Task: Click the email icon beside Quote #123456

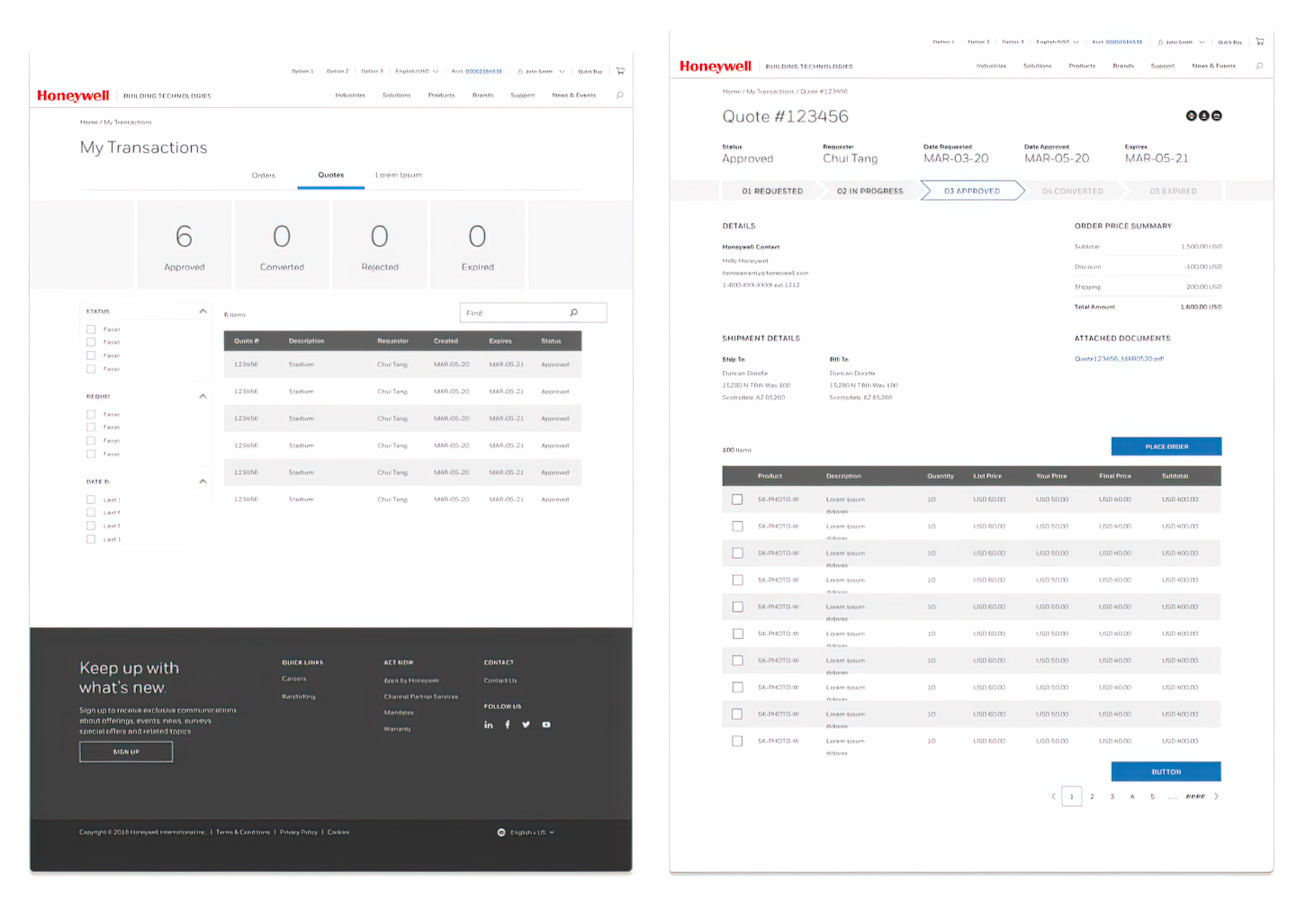Action: (1217, 116)
